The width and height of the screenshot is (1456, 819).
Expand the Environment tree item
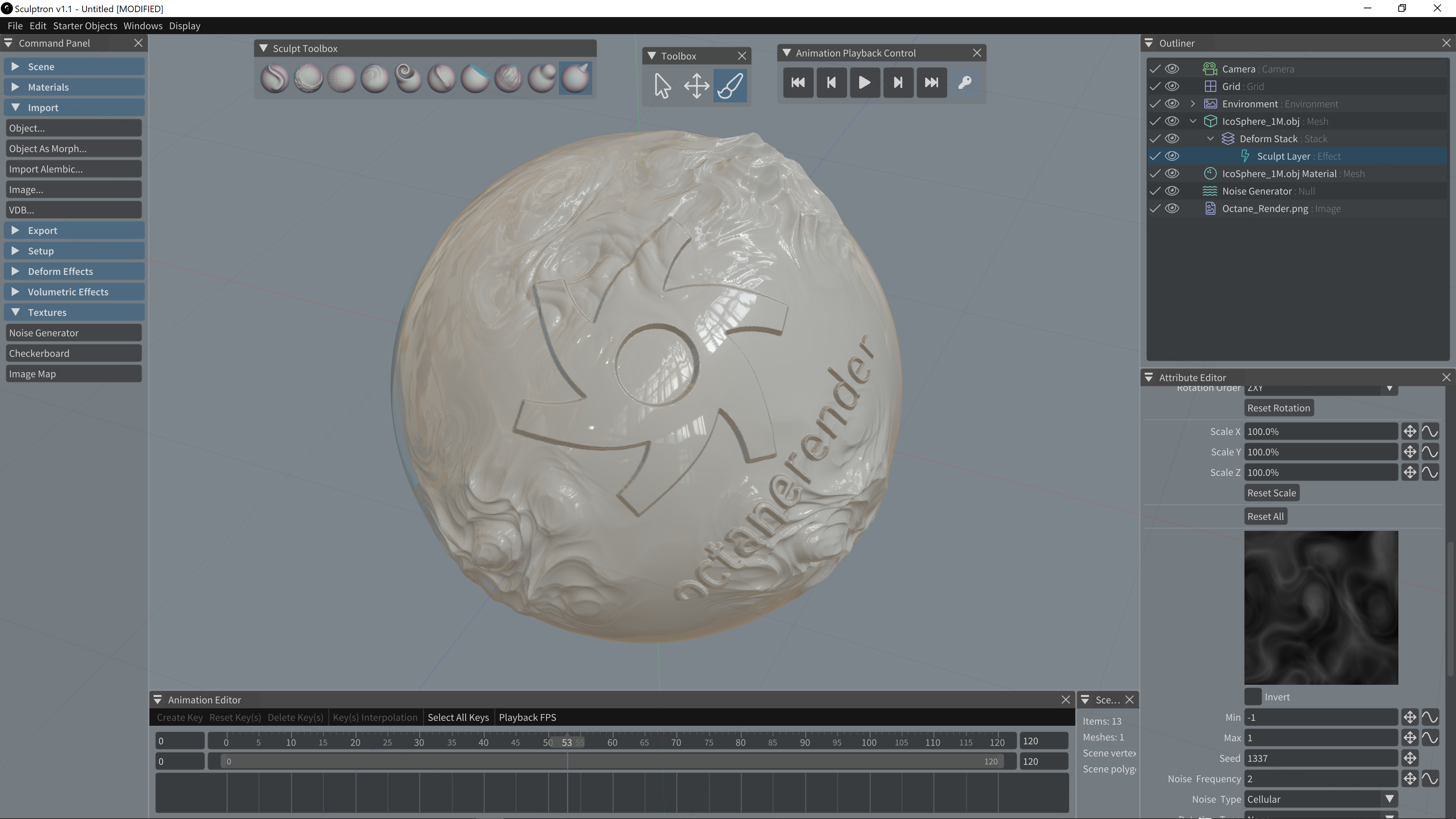1192,104
